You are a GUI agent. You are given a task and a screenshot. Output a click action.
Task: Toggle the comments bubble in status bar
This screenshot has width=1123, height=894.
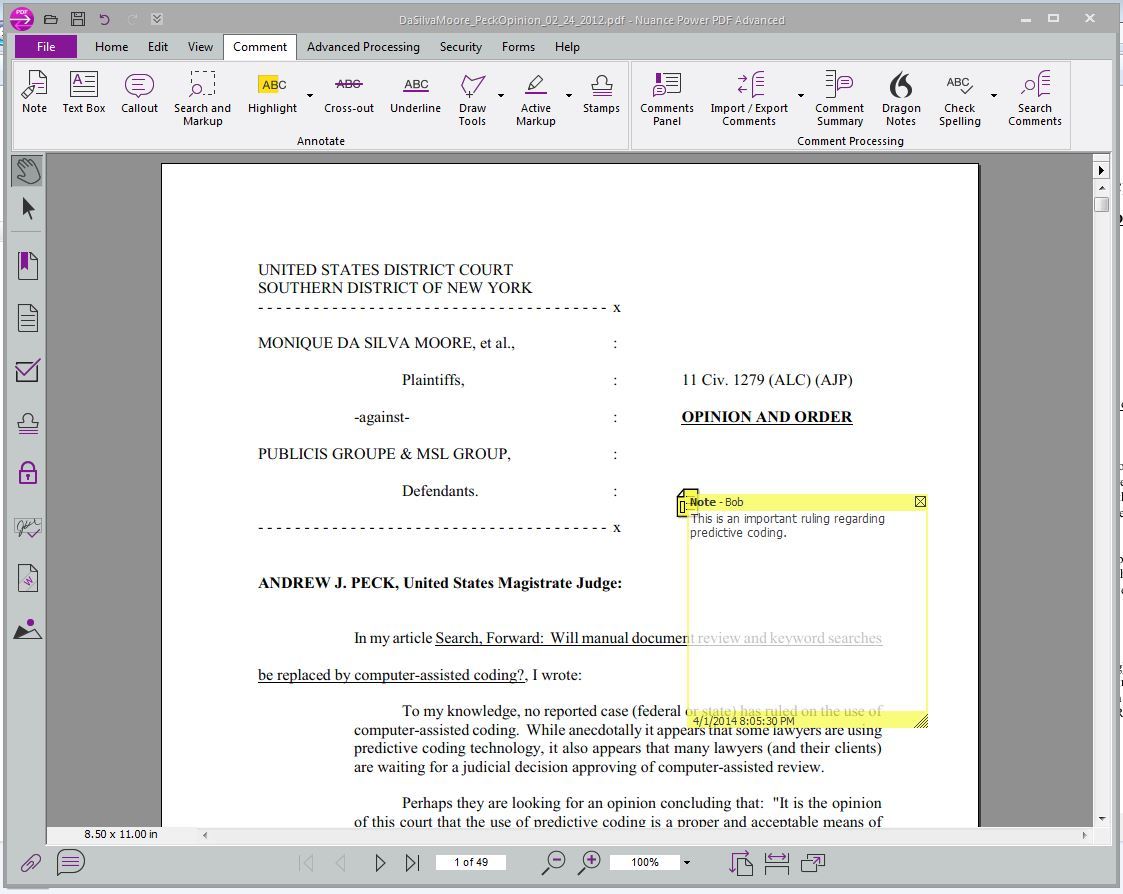tap(70, 862)
